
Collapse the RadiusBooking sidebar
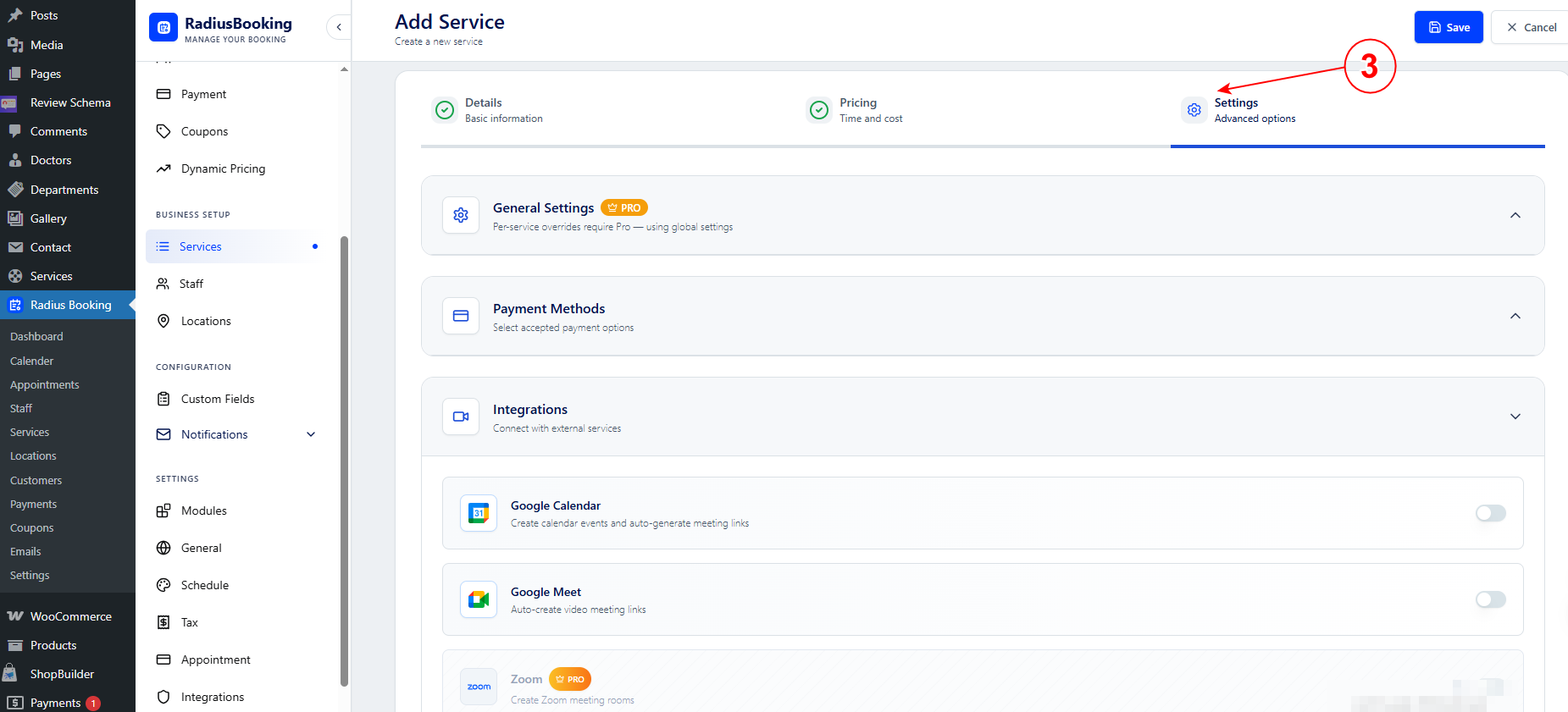tap(339, 27)
